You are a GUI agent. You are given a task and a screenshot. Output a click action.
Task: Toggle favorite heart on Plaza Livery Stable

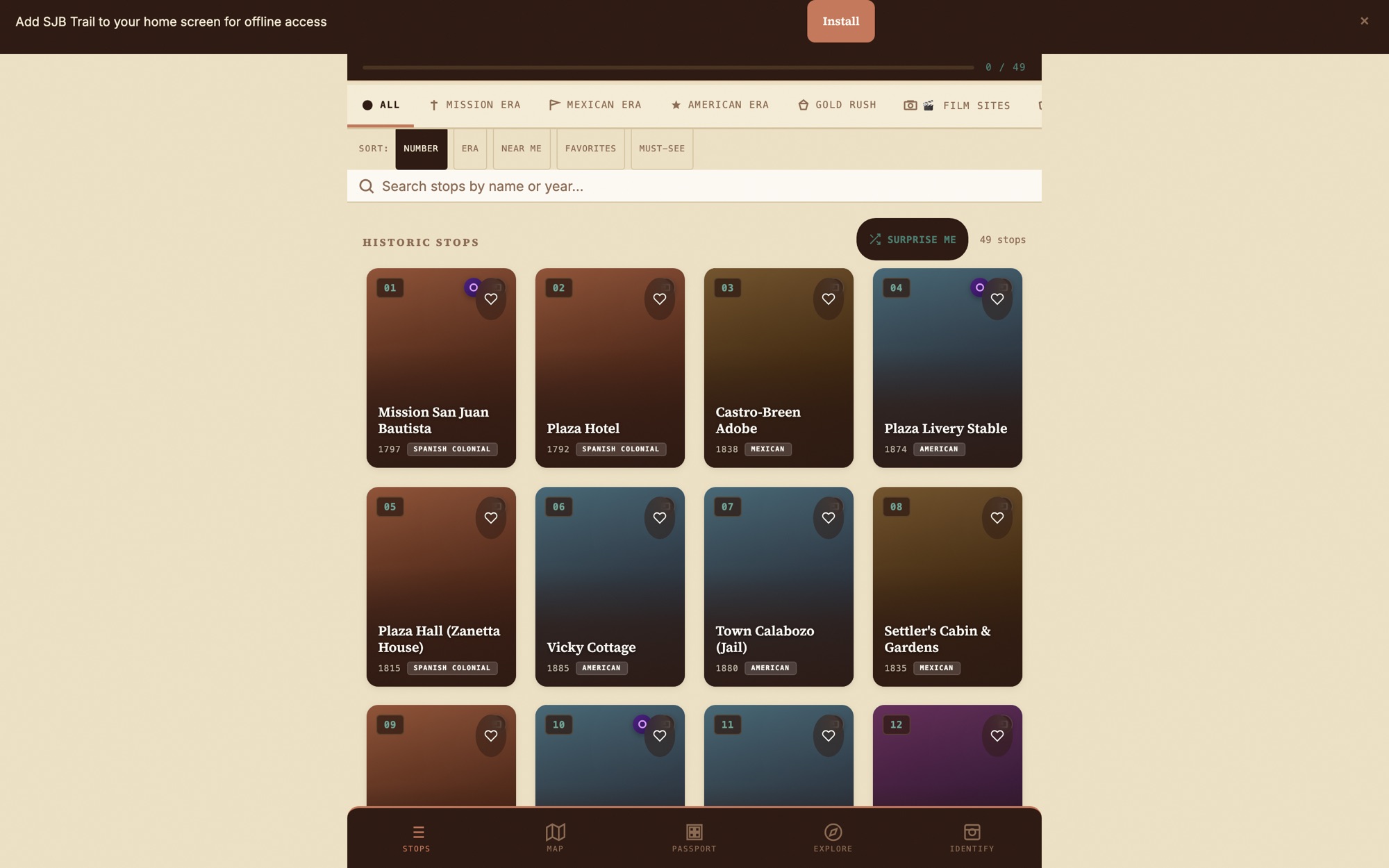click(x=997, y=299)
